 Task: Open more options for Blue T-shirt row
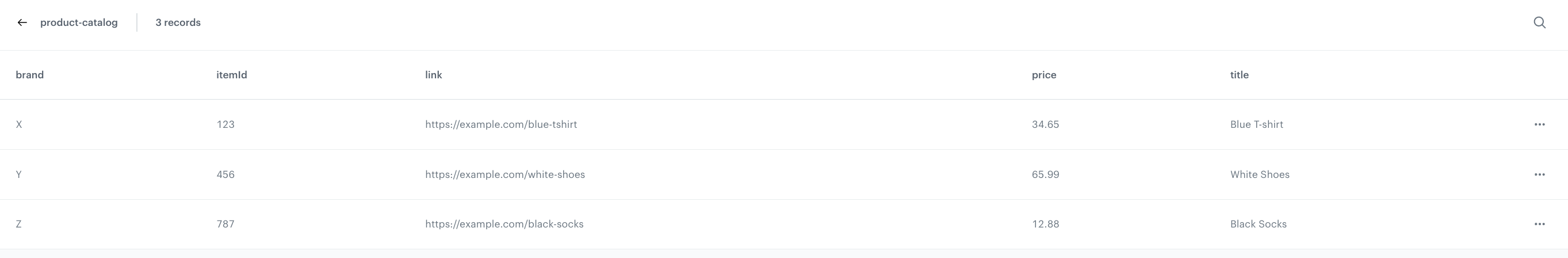click(1539, 124)
